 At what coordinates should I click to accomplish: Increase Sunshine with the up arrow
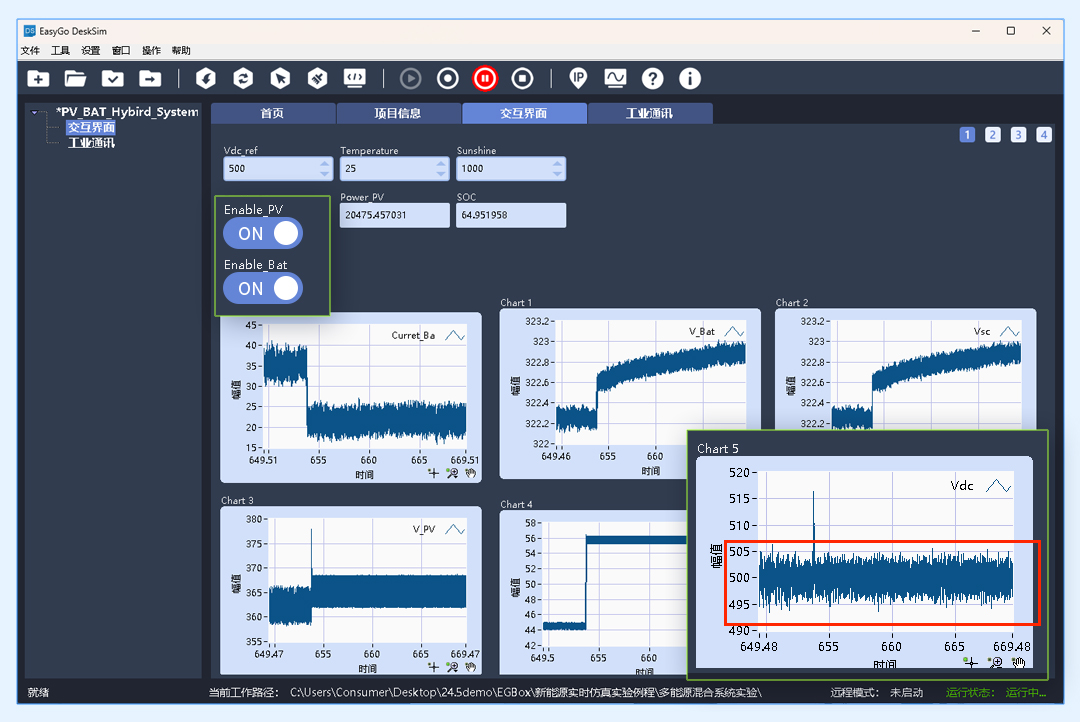tap(557, 164)
